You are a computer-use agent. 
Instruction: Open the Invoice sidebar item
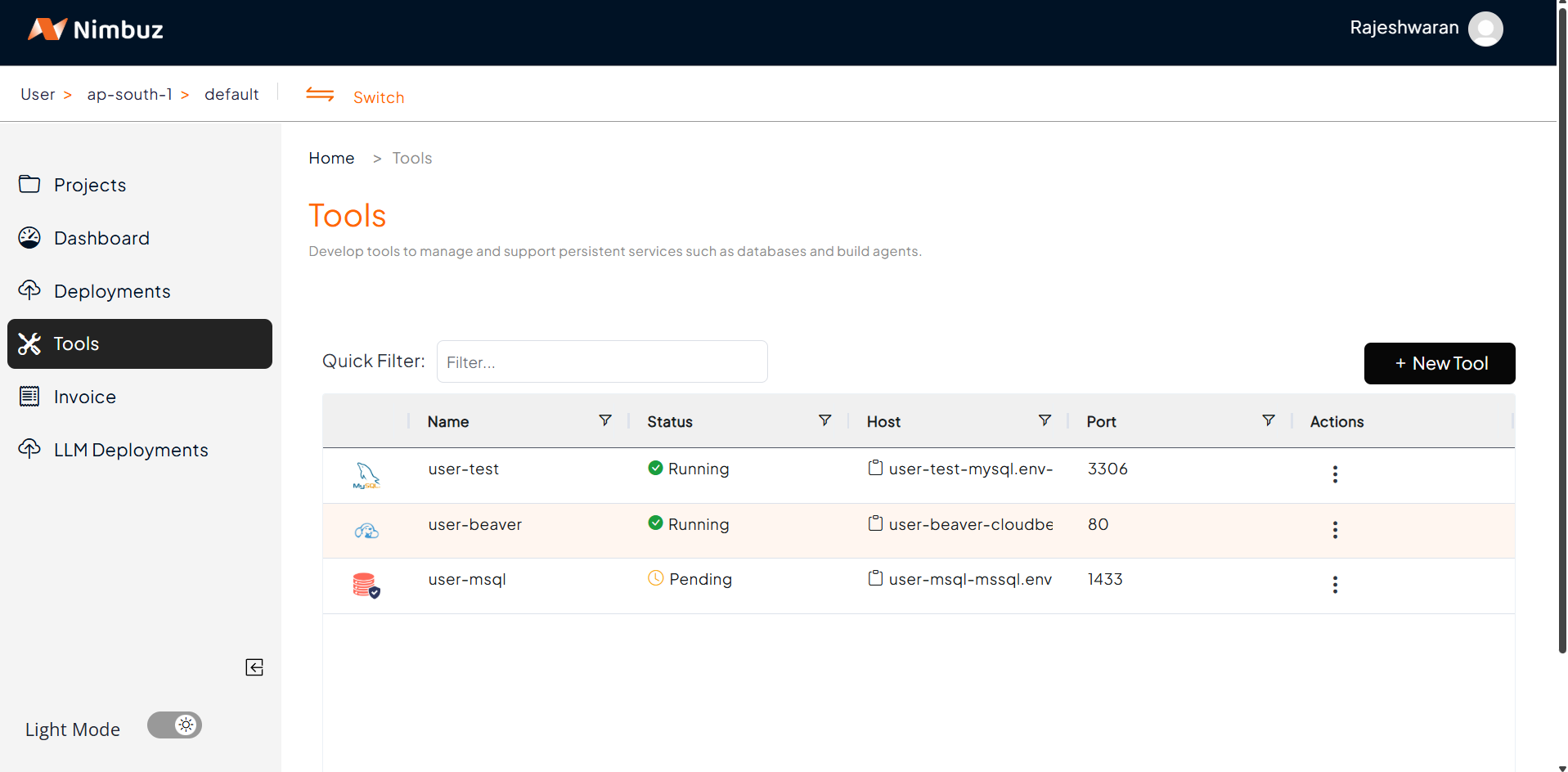tap(85, 397)
